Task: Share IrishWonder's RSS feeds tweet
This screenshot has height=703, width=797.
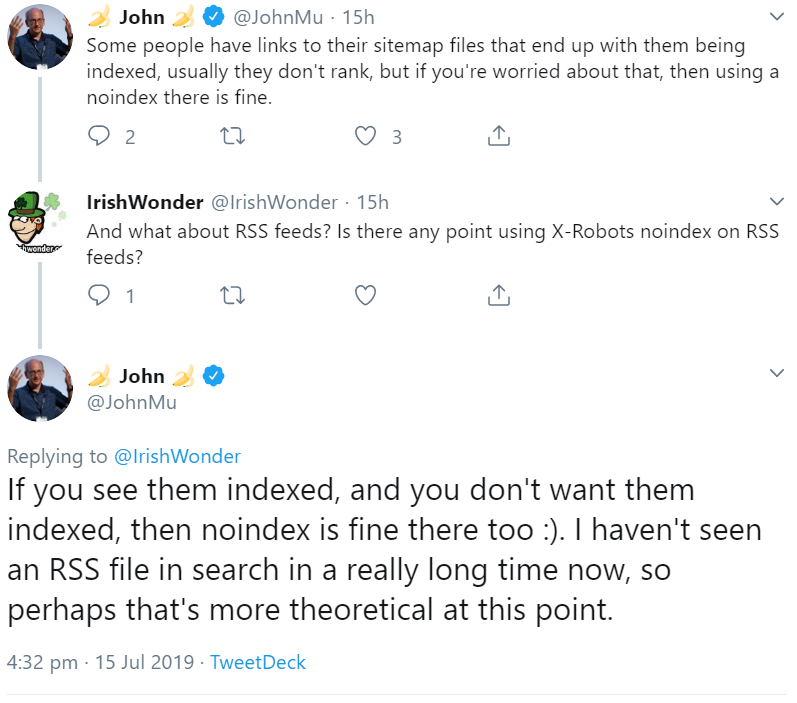Action: 499,295
